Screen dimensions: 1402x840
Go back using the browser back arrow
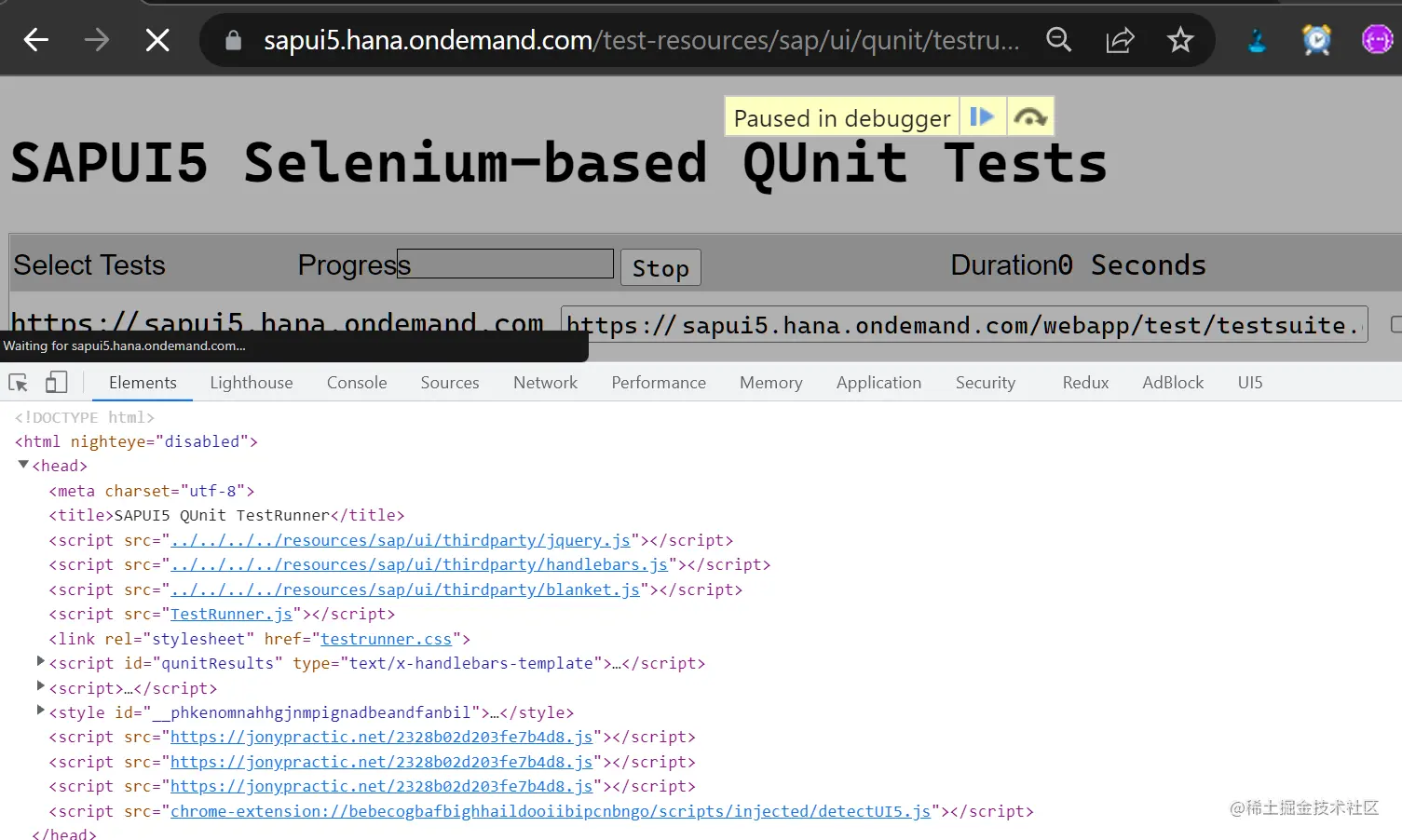pos(36,40)
